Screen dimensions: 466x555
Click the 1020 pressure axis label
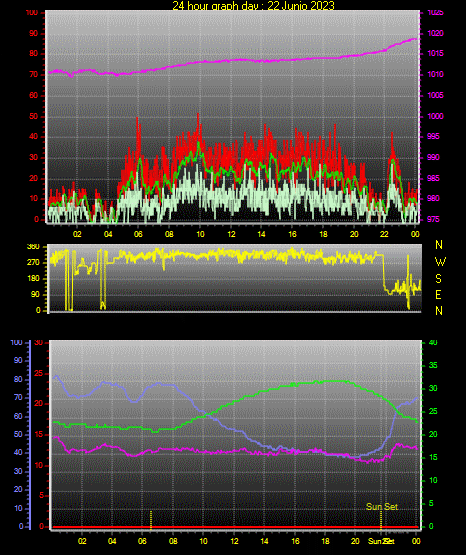[435, 33]
